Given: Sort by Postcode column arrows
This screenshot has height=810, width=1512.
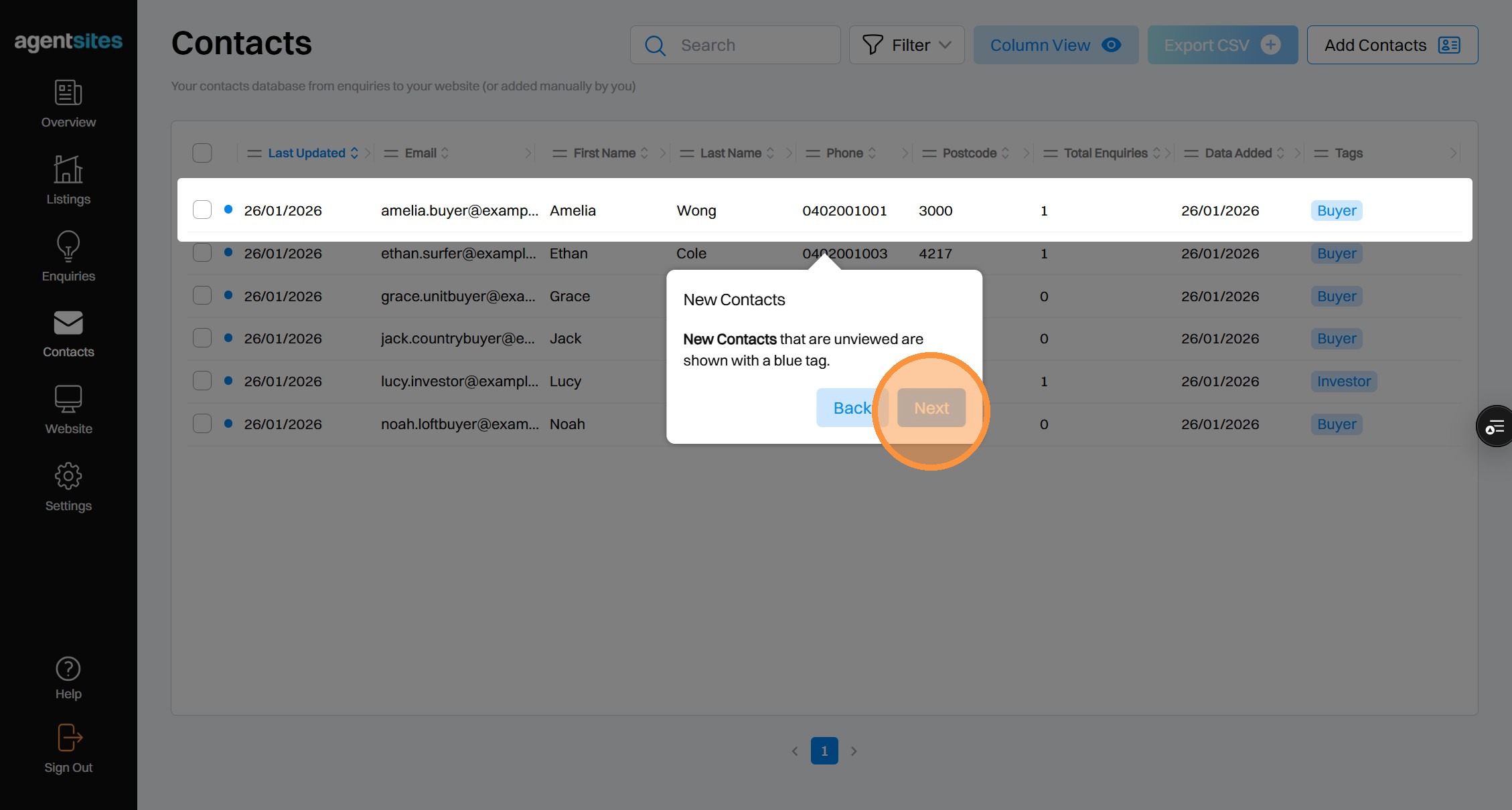Looking at the screenshot, I should coord(1005,153).
